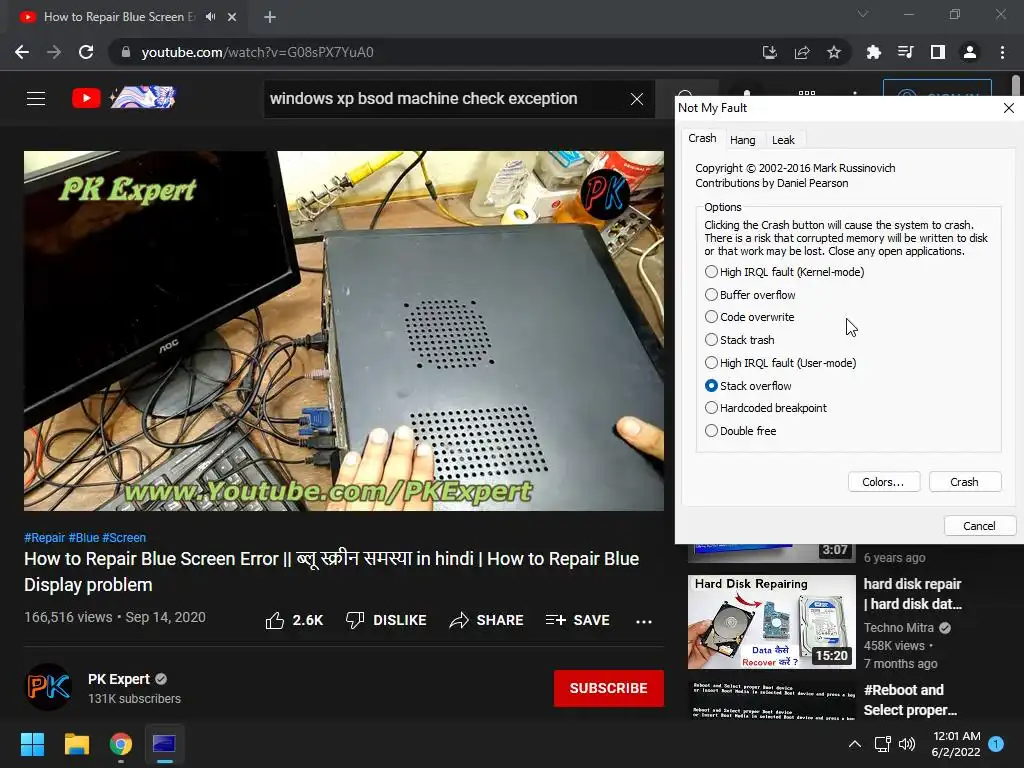This screenshot has width=1024, height=768.
Task: Open the notification badge in taskbar
Action: click(996, 744)
